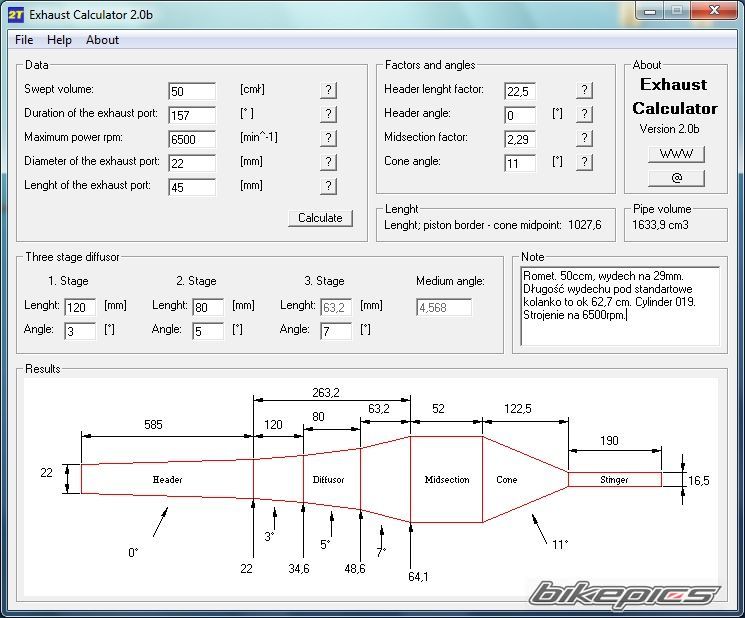This screenshot has height=618, width=745.
Task: Click the WWW button
Action: point(676,154)
